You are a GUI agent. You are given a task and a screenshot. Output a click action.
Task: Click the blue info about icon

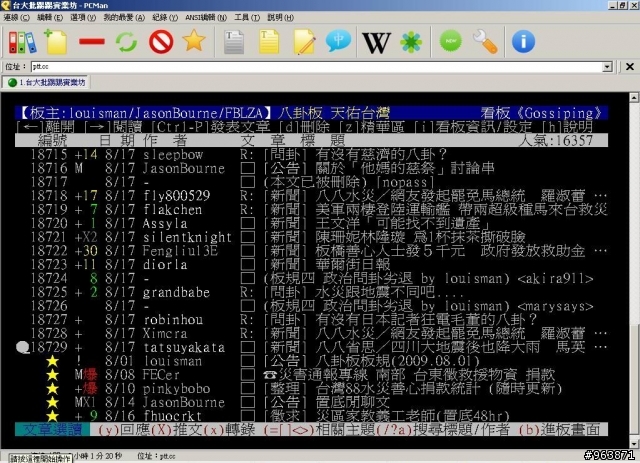tap(523, 42)
